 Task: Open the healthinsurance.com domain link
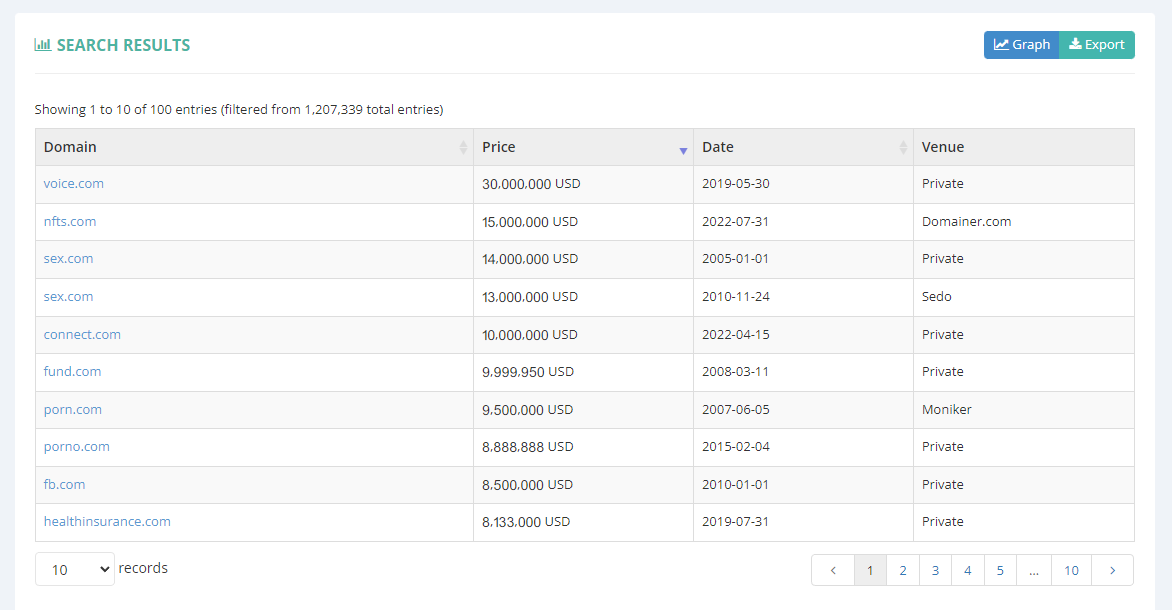pyautogui.click(x=107, y=521)
